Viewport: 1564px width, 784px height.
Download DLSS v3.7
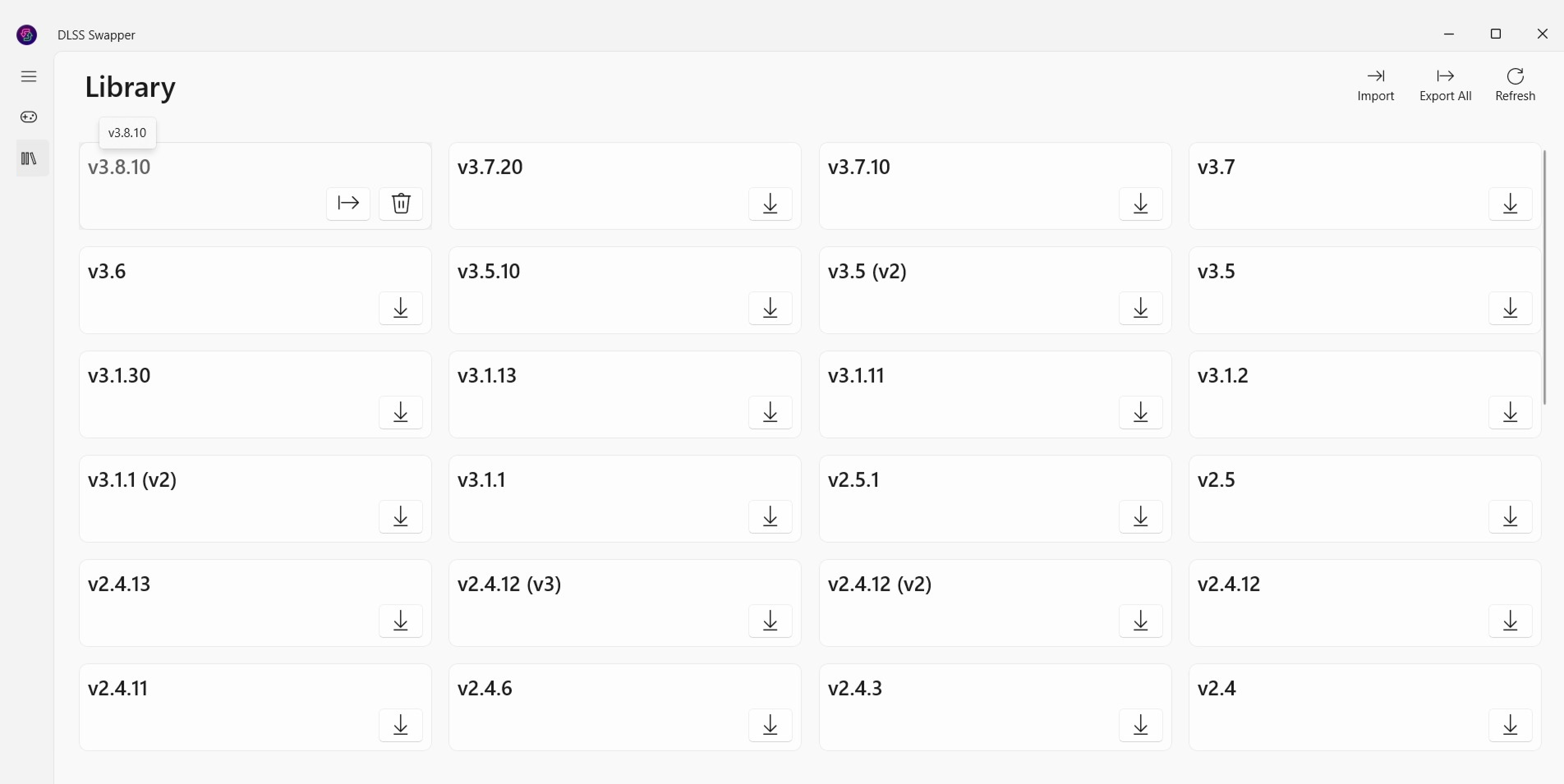tap(1510, 203)
